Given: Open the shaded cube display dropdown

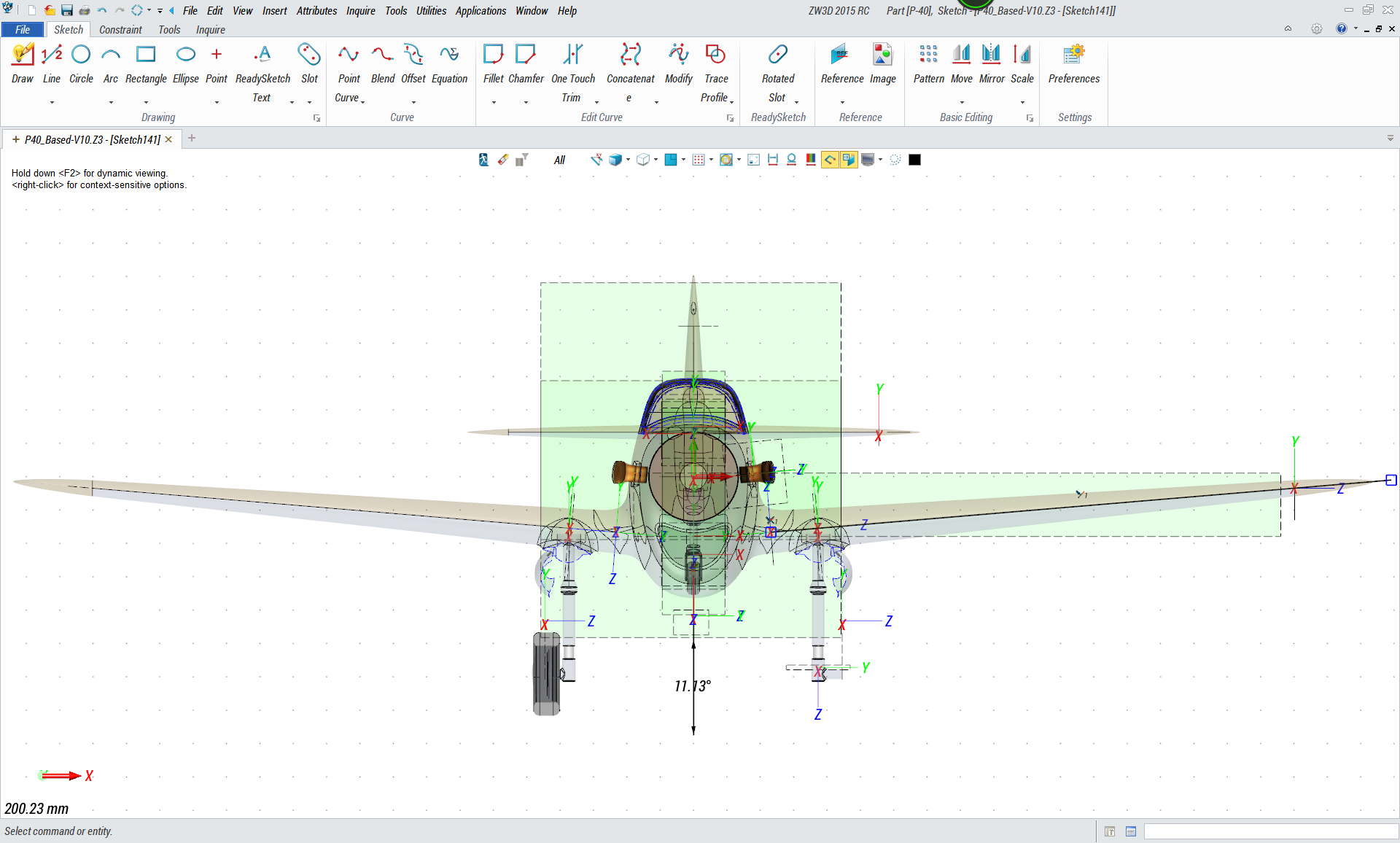Looking at the screenshot, I should pos(628,160).
